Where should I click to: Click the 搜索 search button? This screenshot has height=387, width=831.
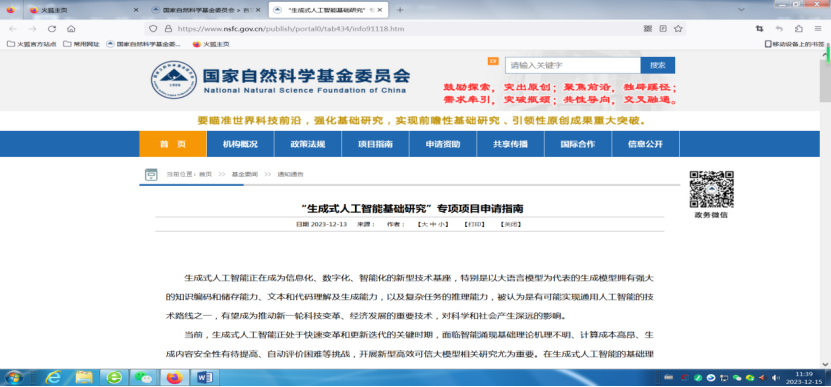click(x=658, y=65)
